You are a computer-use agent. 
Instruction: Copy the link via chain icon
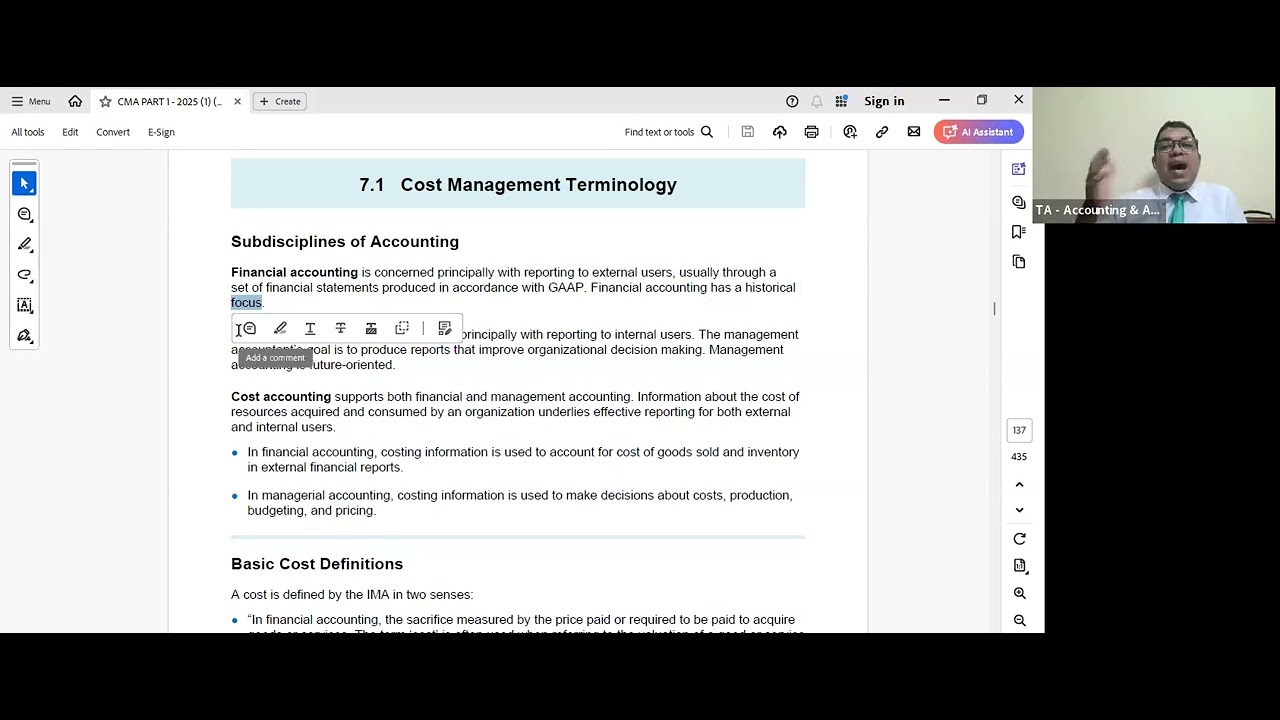882,132
